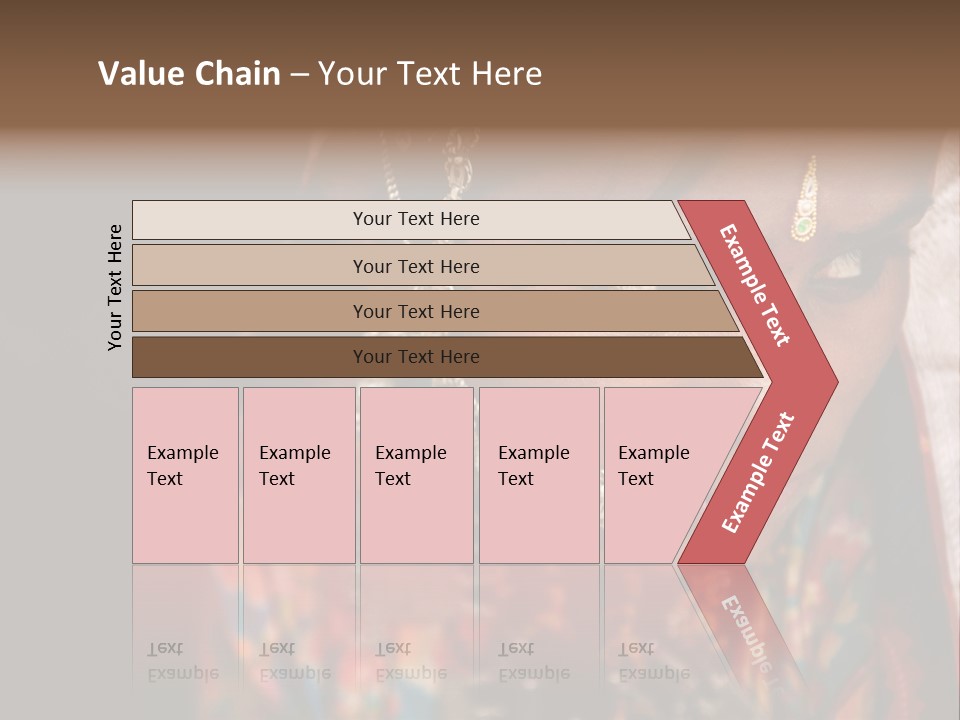The image size is (960, 720).
Task: Click the bold "Value Chain" title text
Action: 189,74
